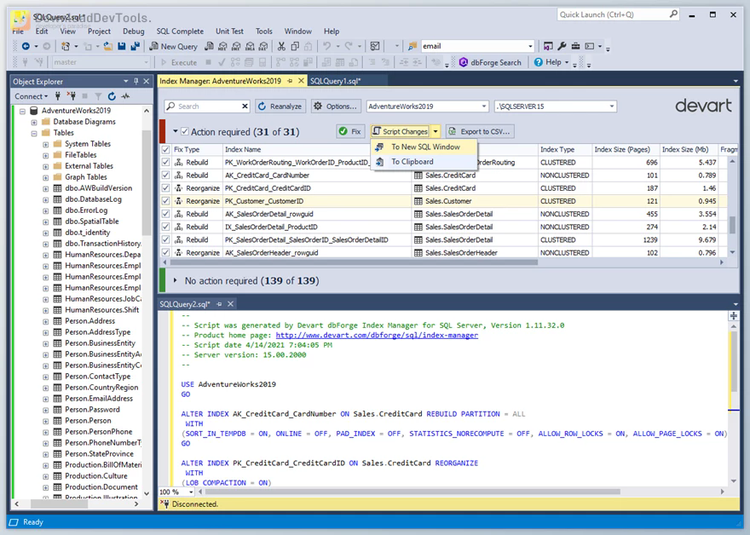Viewport: 750px width, 535px height.
Task: Click the Fix button
Action: (350, 131)
